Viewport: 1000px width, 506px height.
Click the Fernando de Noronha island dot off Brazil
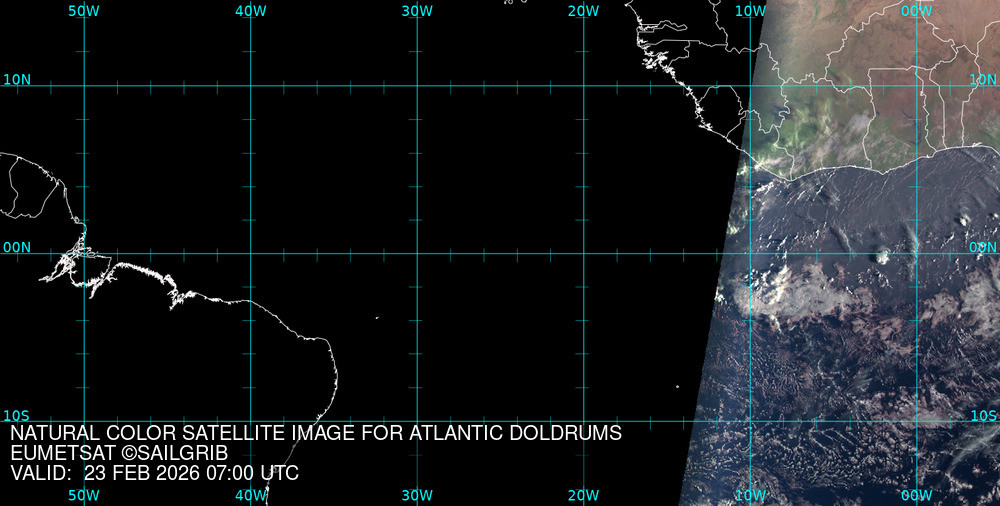pyautogui.click(x=377, y=318)
